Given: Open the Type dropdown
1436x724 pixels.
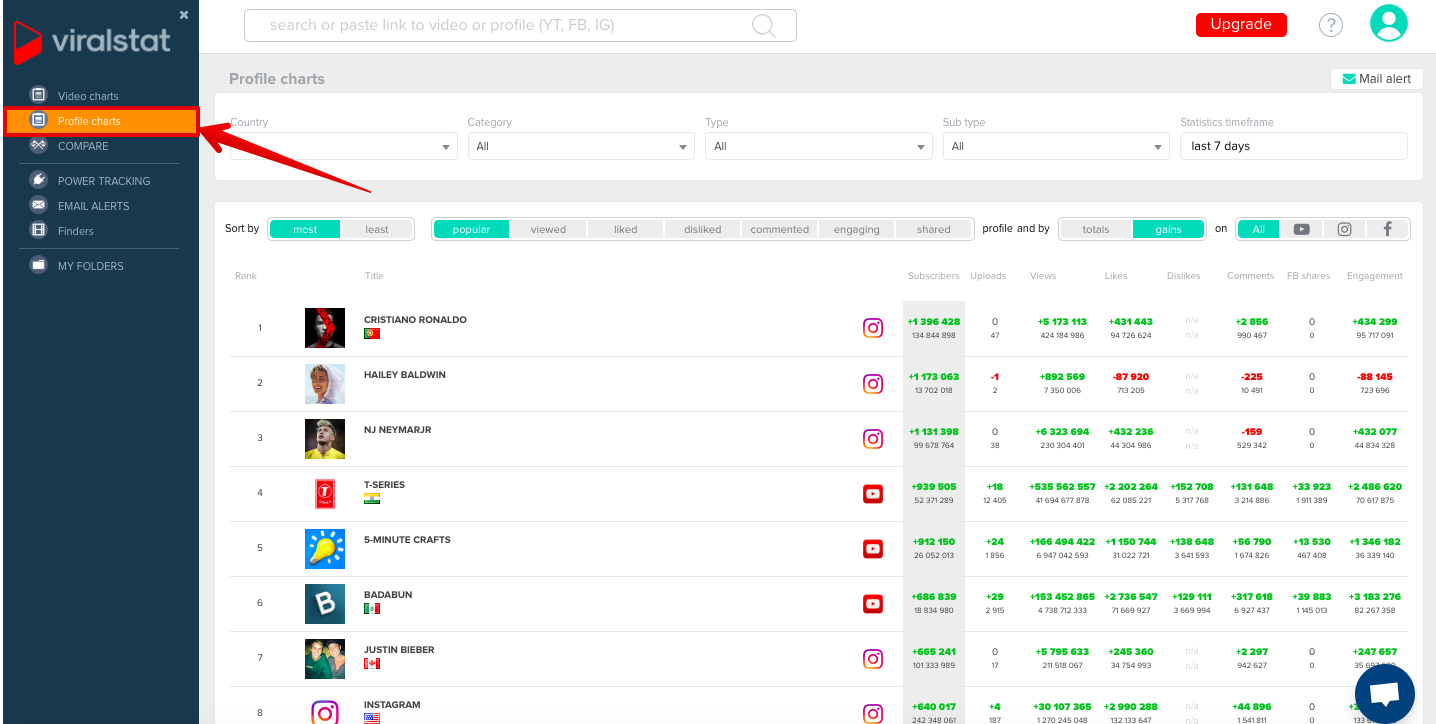Looking at the screenshot, I should [818, 146].
